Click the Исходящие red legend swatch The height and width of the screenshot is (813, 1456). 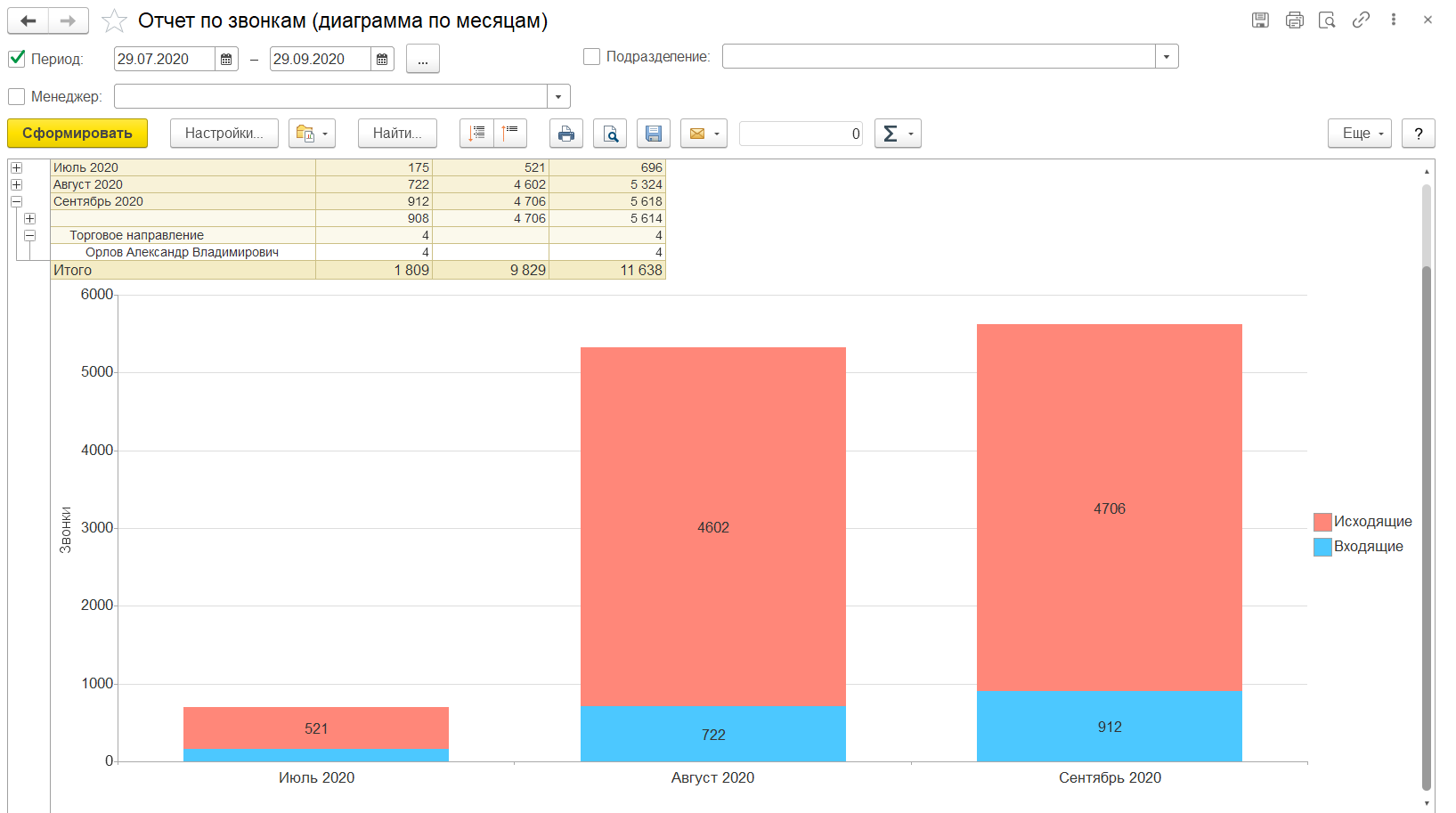click(1322, 522)
